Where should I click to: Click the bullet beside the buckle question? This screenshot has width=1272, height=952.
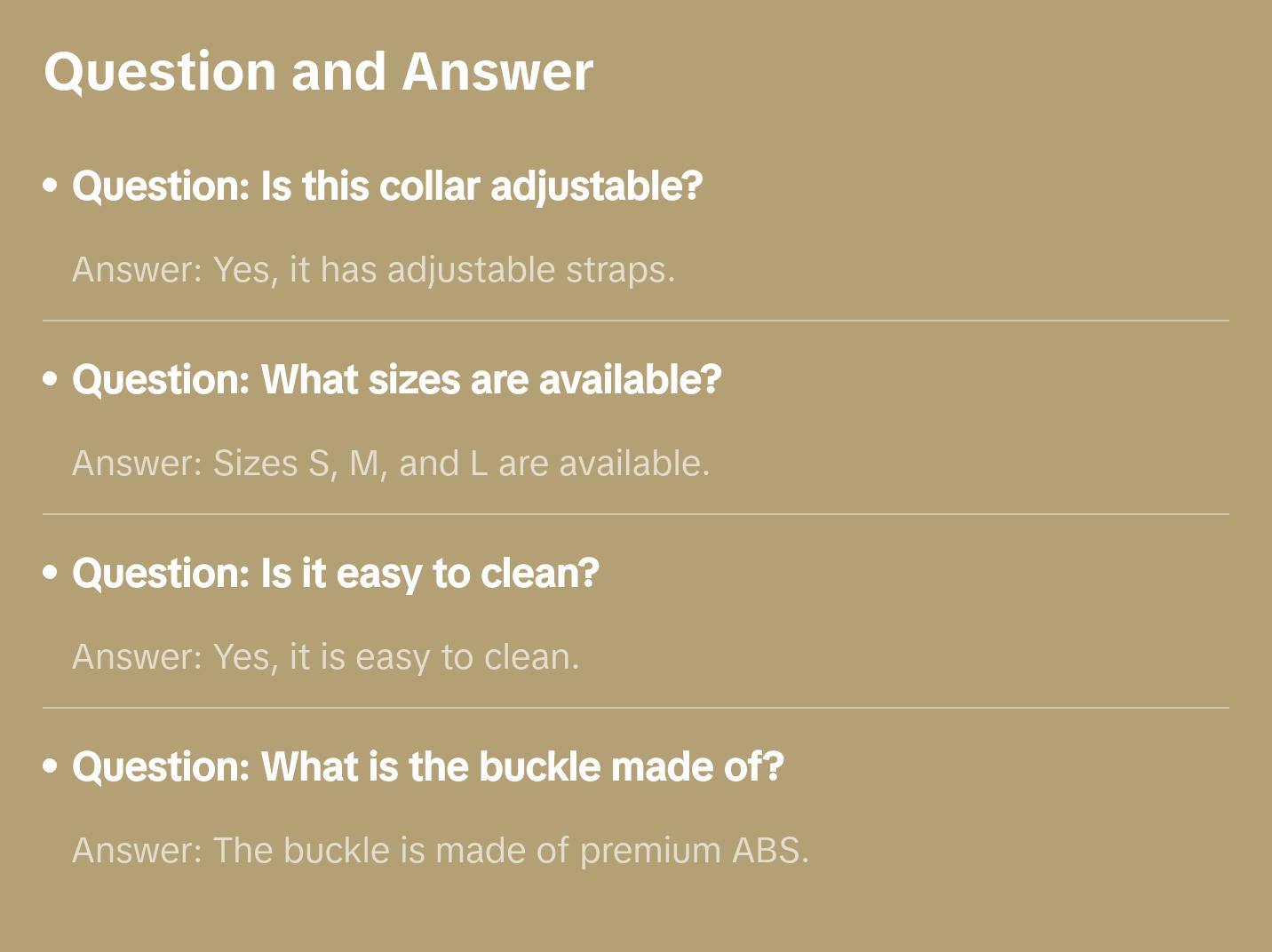click(x=51, y=767)
